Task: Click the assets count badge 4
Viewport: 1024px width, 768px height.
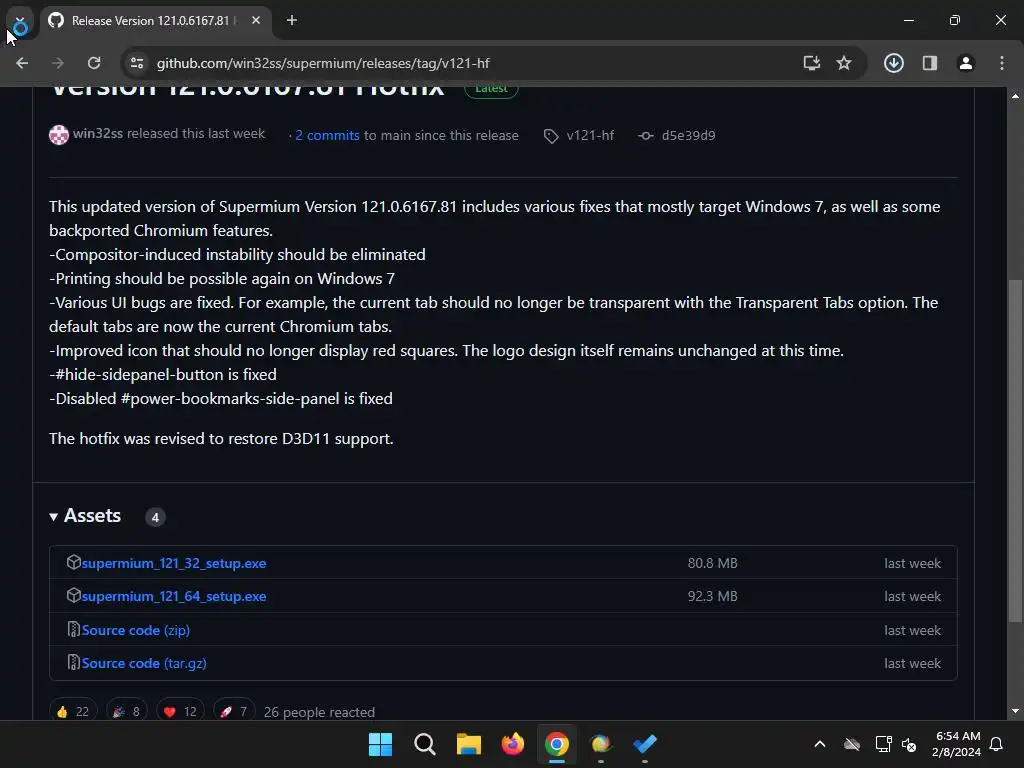Action: click(155, 517)
